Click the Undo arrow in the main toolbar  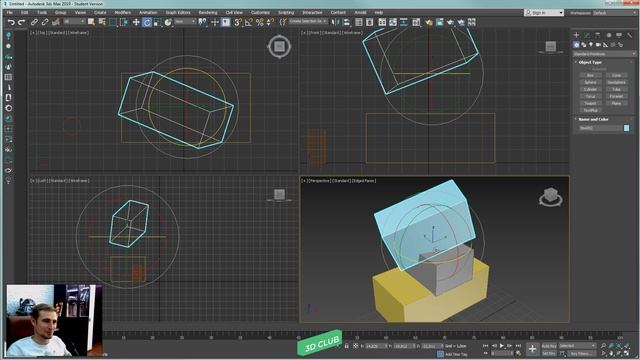point(11,22)
